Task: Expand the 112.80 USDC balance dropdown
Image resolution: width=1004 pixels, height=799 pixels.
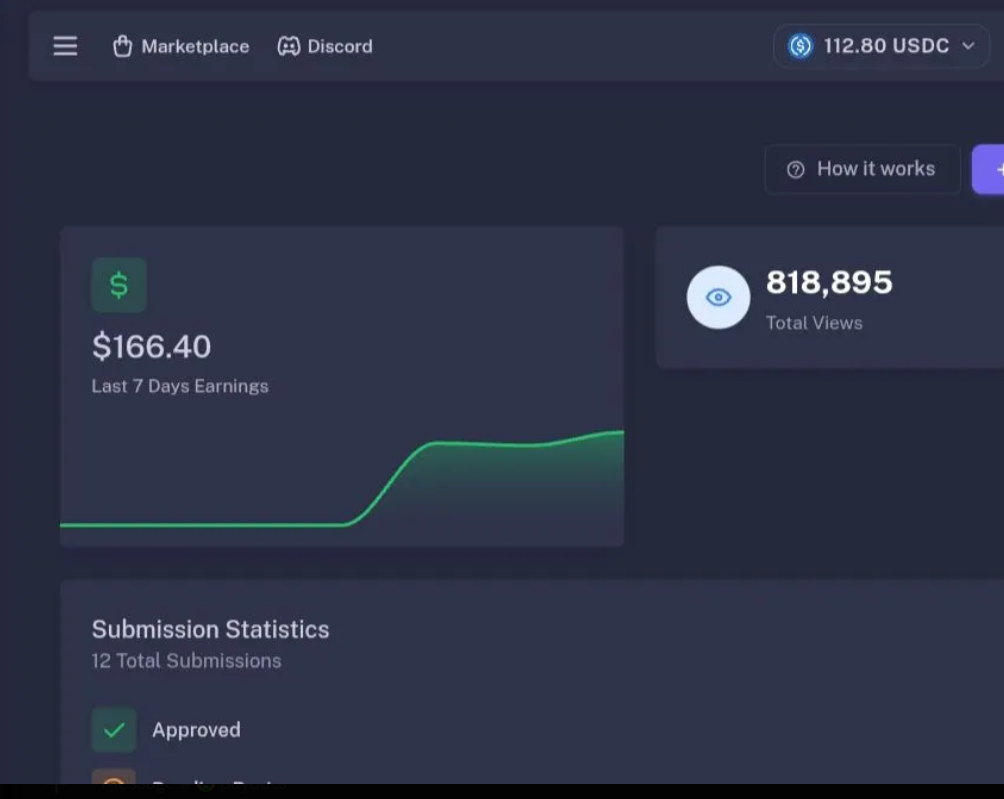Action: 880,46
